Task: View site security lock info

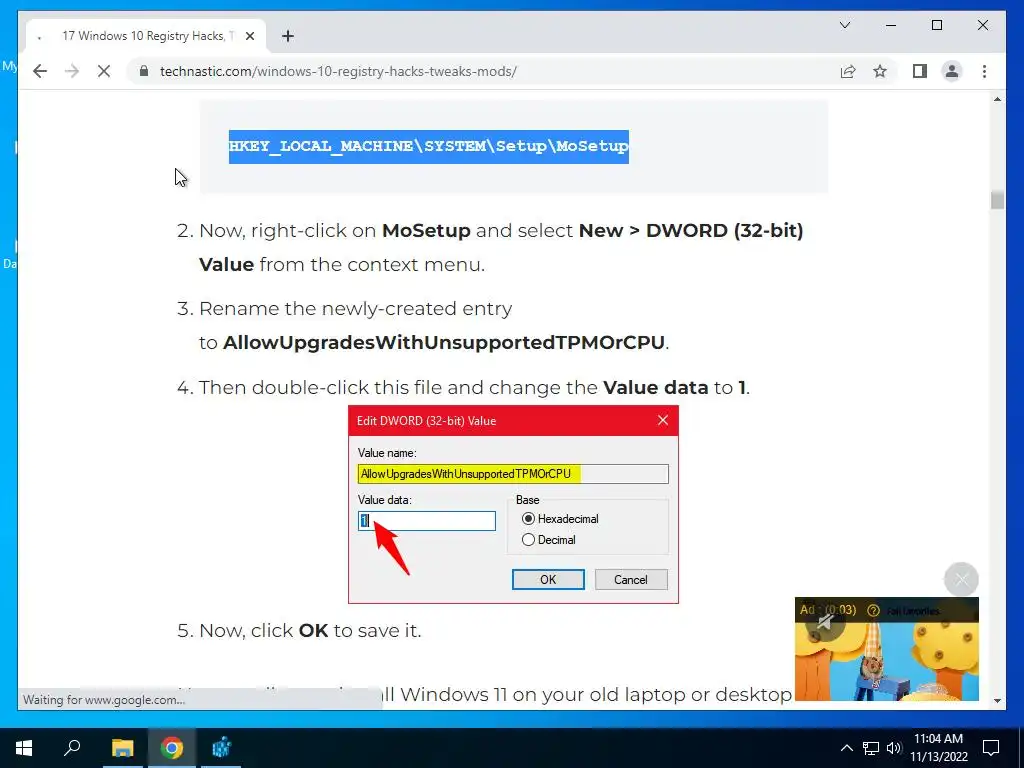Action: tap(144, 71)
